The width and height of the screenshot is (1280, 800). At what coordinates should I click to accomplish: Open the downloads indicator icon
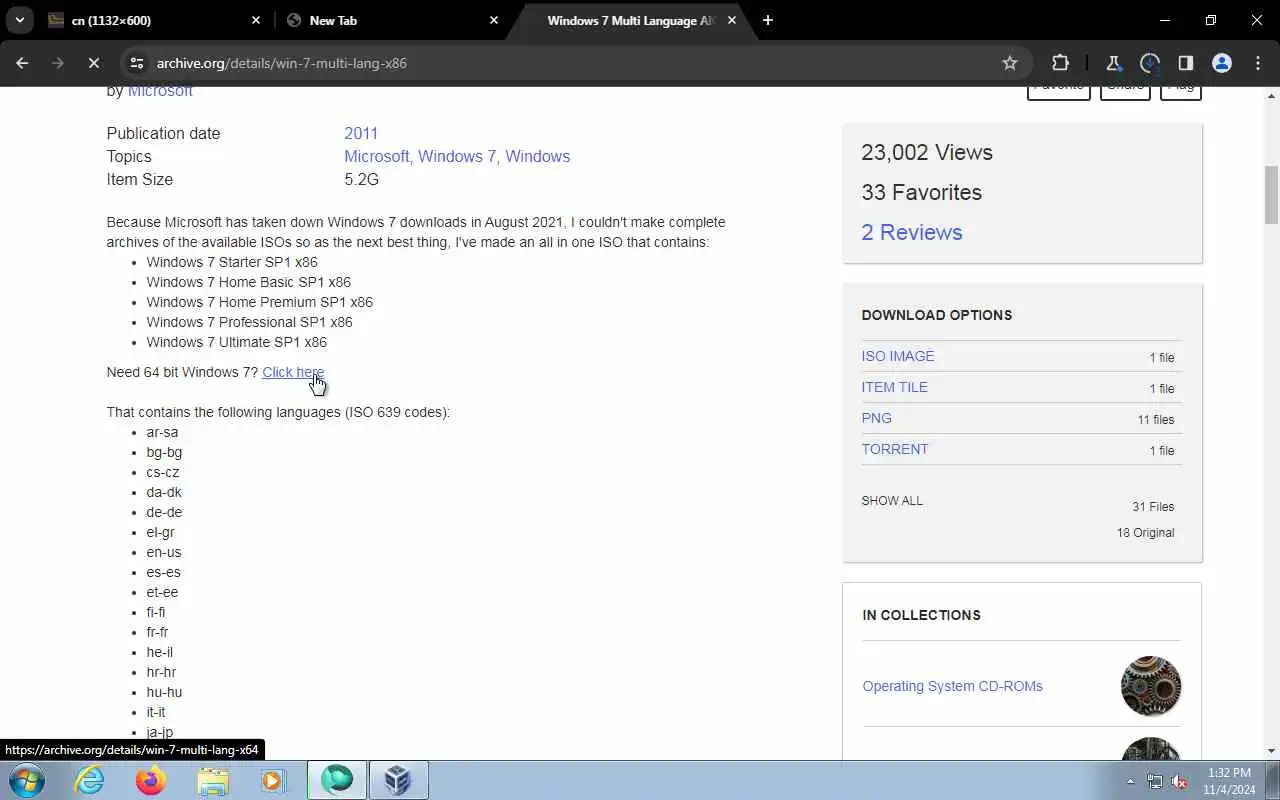coord(1149,63)
